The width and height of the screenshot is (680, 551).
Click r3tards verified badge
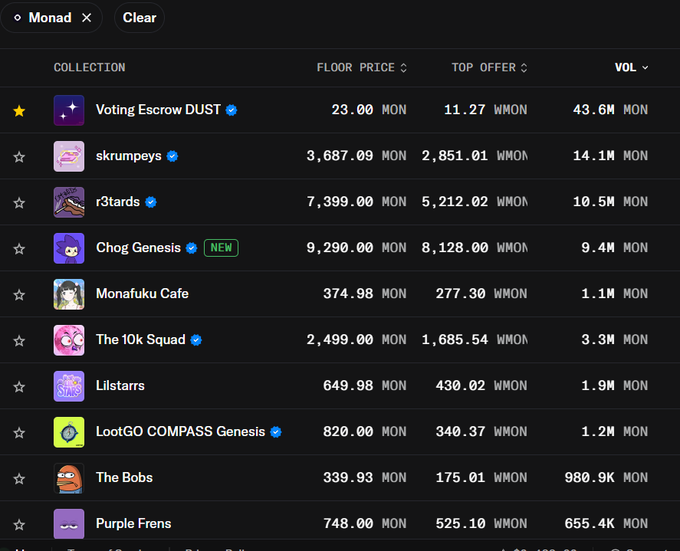point(151,202)
